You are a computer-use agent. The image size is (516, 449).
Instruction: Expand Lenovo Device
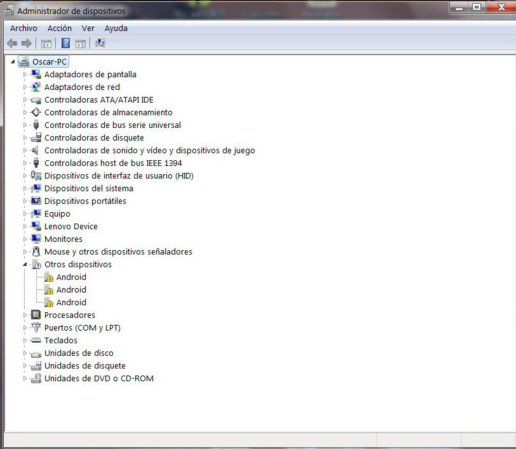(25, 226)
